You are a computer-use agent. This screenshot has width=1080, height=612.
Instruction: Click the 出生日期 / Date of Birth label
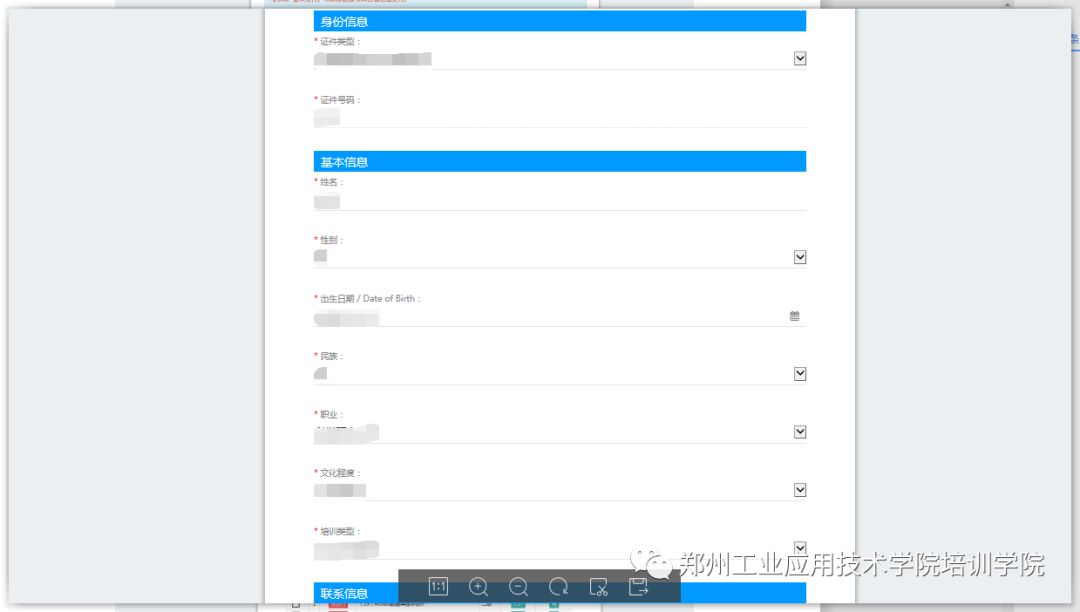pos(367,299)
